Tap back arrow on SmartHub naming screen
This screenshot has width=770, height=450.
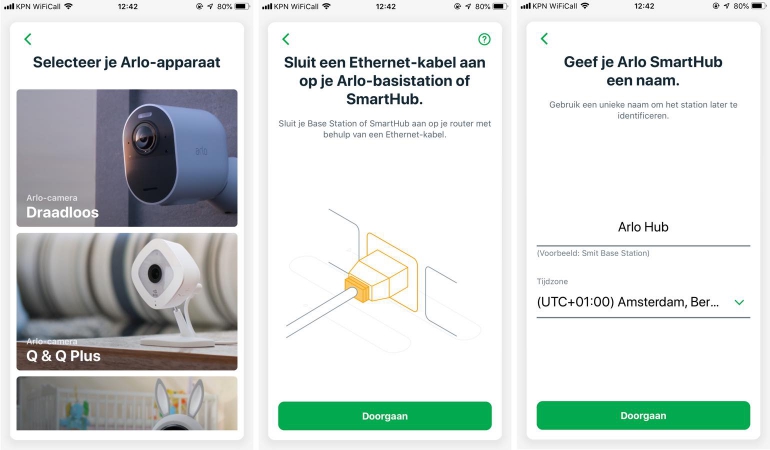[544, 39]
